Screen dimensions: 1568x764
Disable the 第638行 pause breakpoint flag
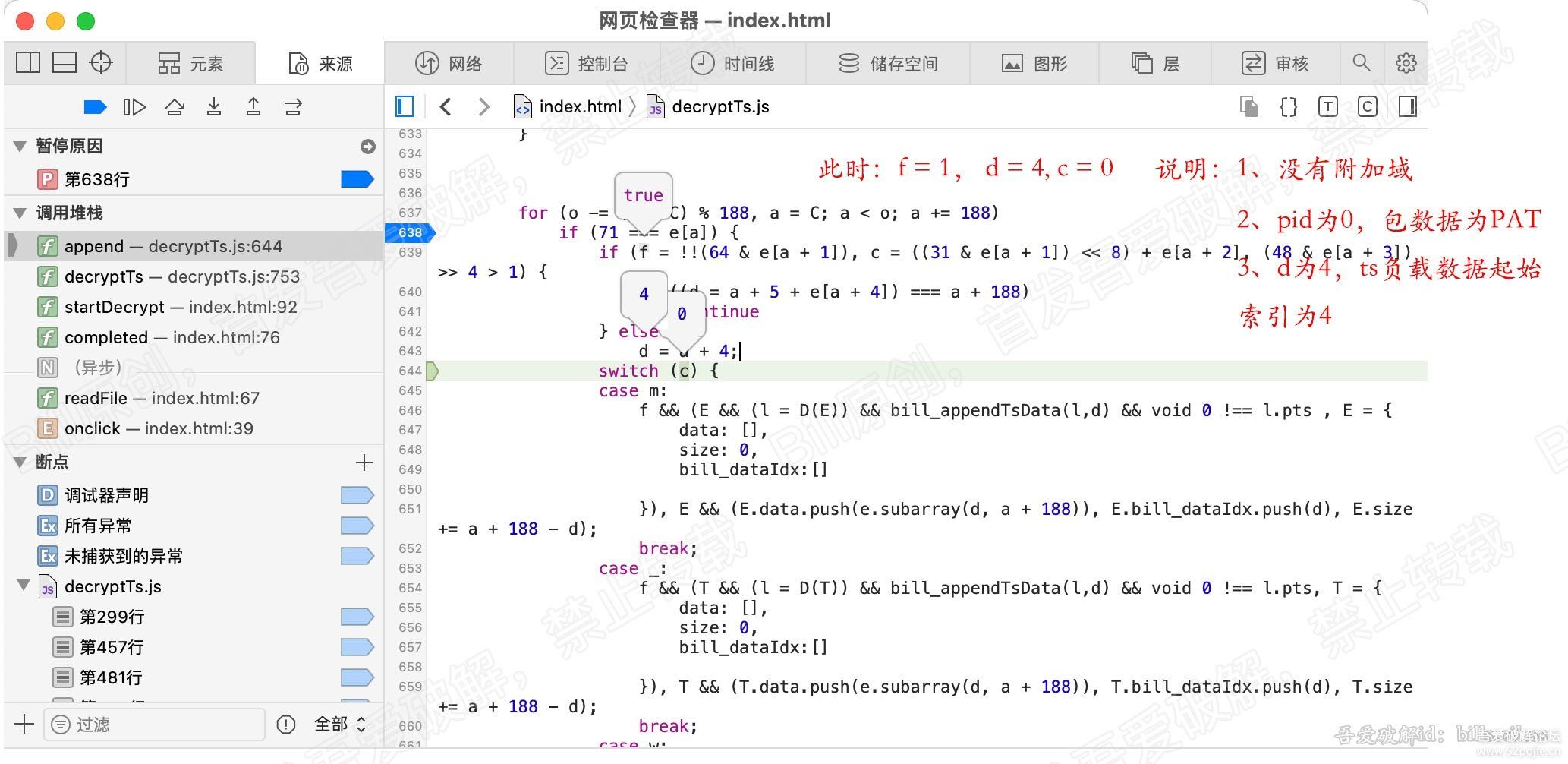357,179
